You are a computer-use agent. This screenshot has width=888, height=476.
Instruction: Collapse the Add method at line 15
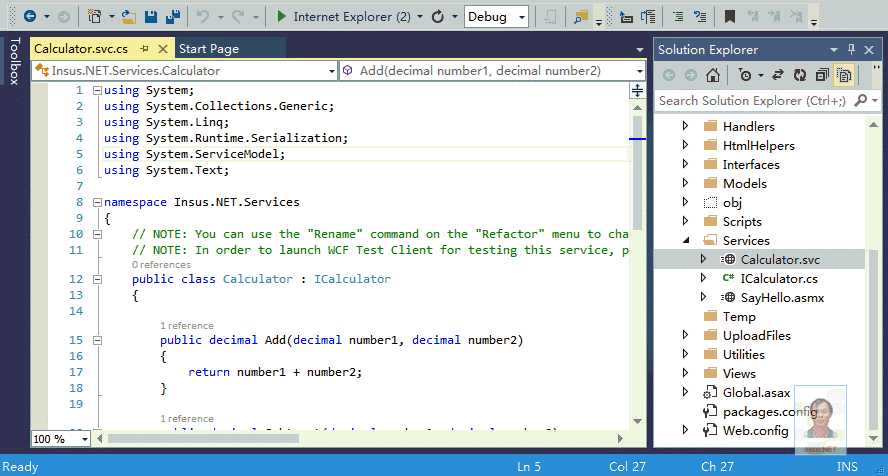[97, 340]
